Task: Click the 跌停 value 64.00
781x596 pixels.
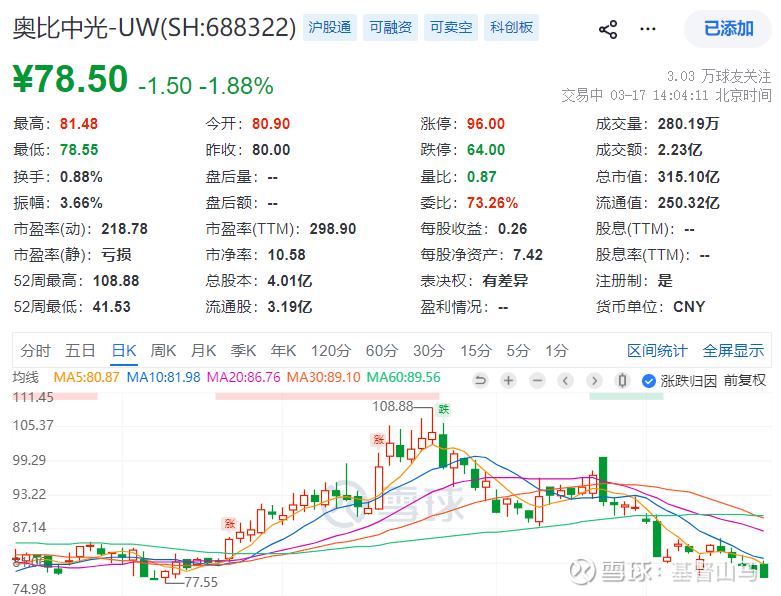Action: point(486,150)
